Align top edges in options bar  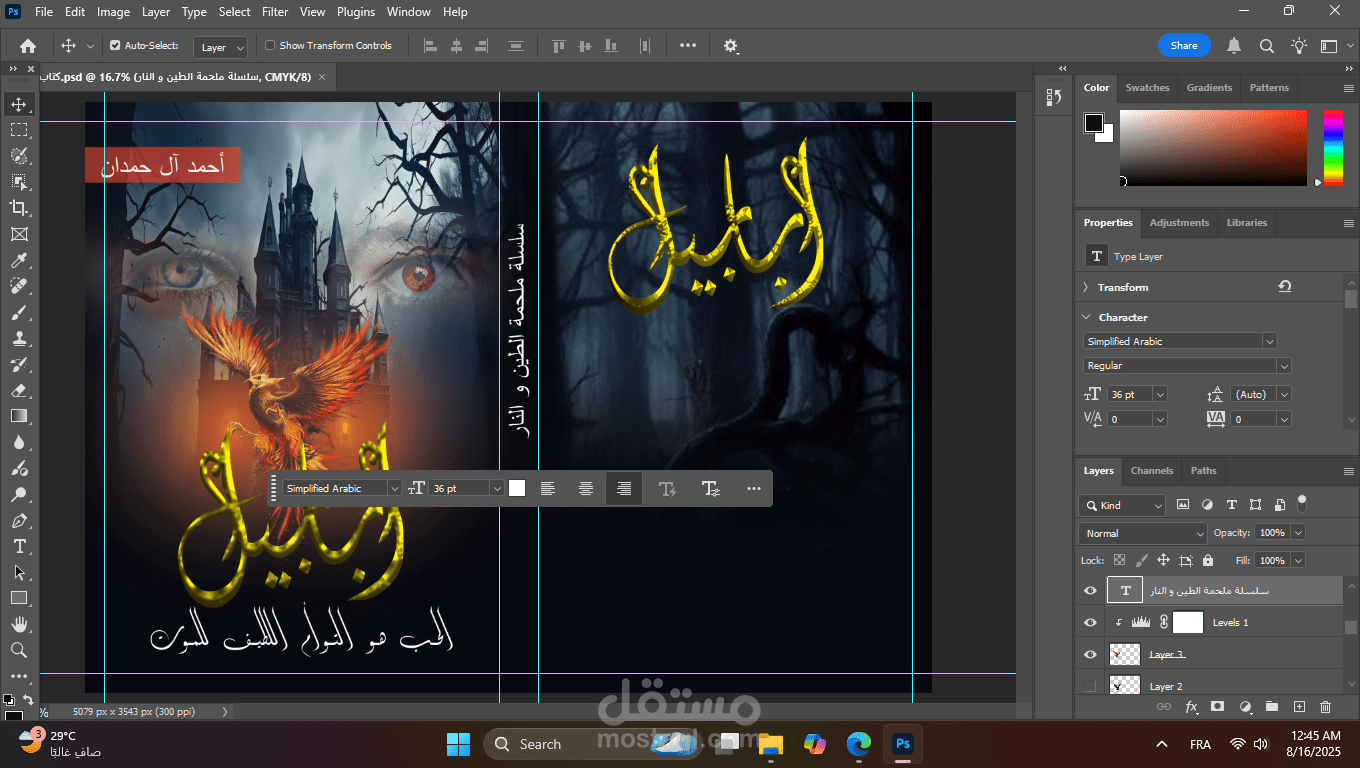pos(558,46)
